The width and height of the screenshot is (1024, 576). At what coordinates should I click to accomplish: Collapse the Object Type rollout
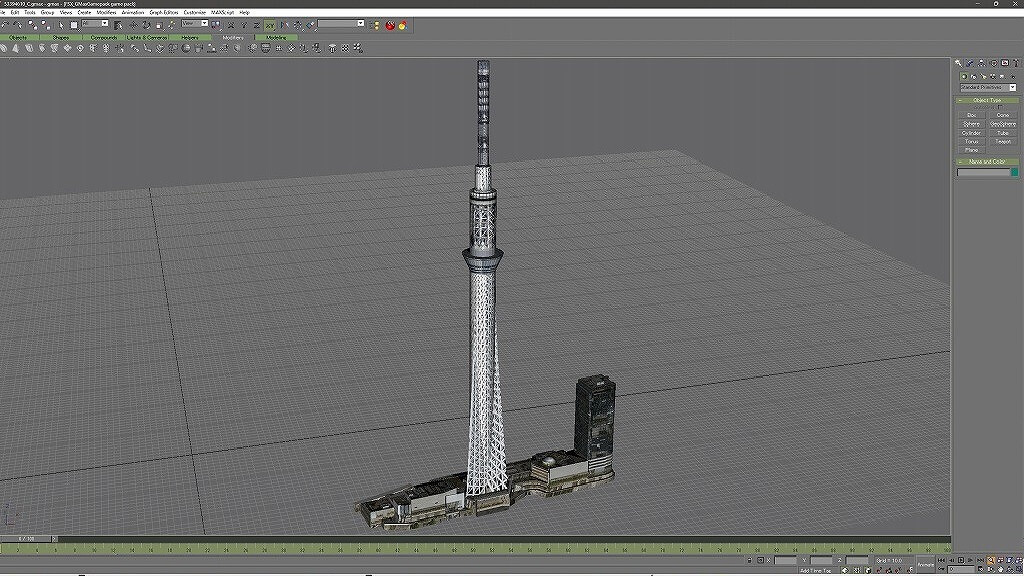pyautogui.click(x=987, y=100)
